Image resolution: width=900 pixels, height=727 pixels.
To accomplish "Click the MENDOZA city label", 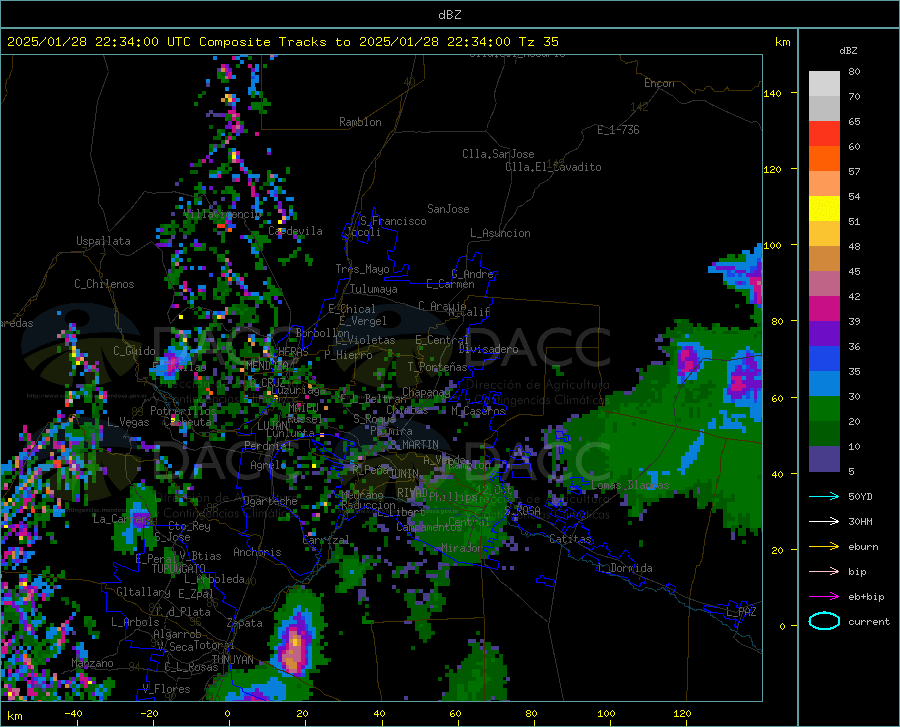I will click(267, 366).
